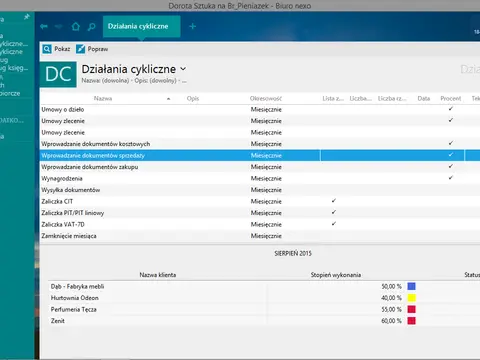The height and width of the screenshot is (360, 480).
Task: Add a new tab with plus icon
Action: (x=192, y=26)
